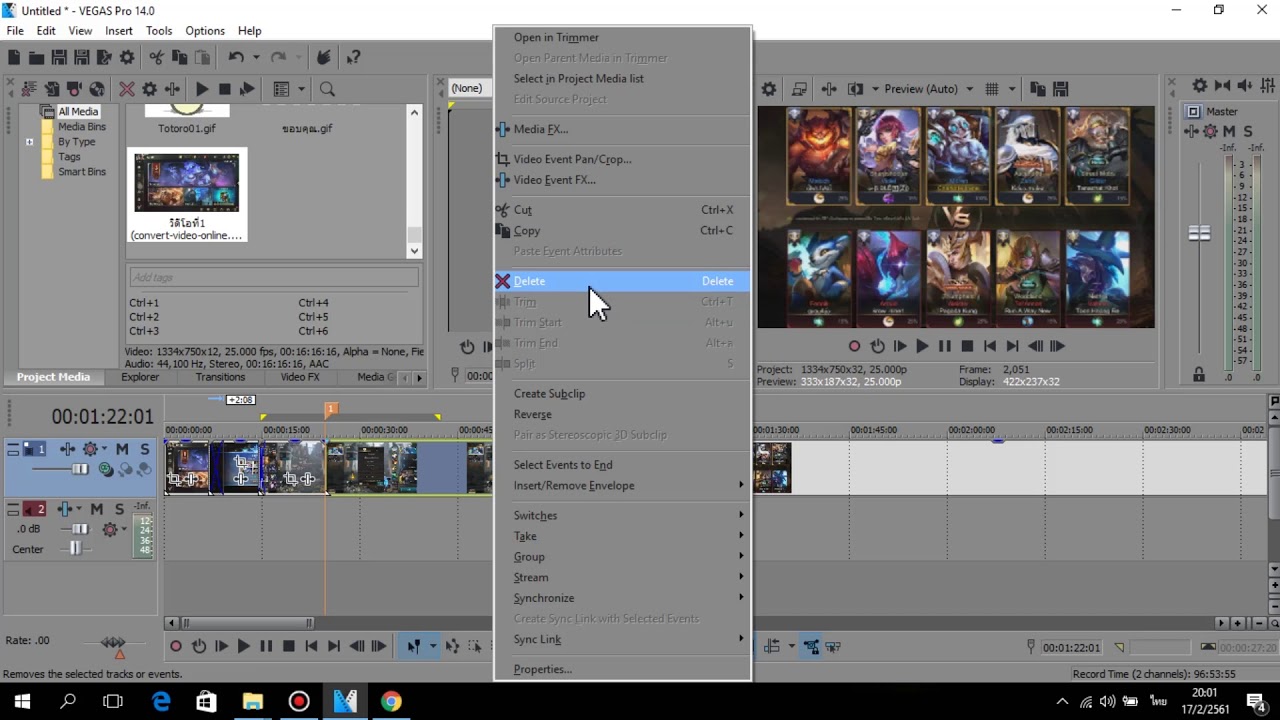1280x720 pixels.
Task: Copy snapshot to clipboard in preview toolbar
Action: click(1038, 89)
